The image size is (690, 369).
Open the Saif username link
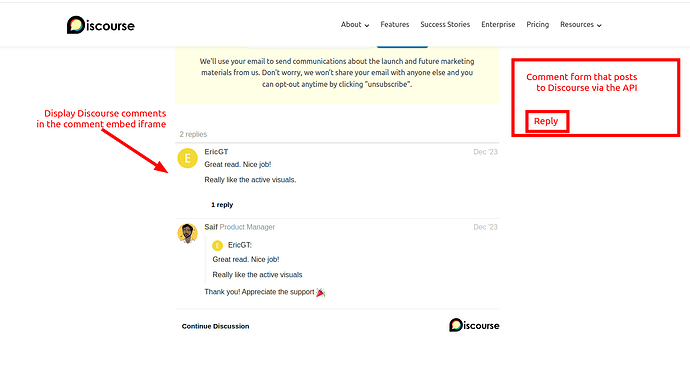[211, 227]
